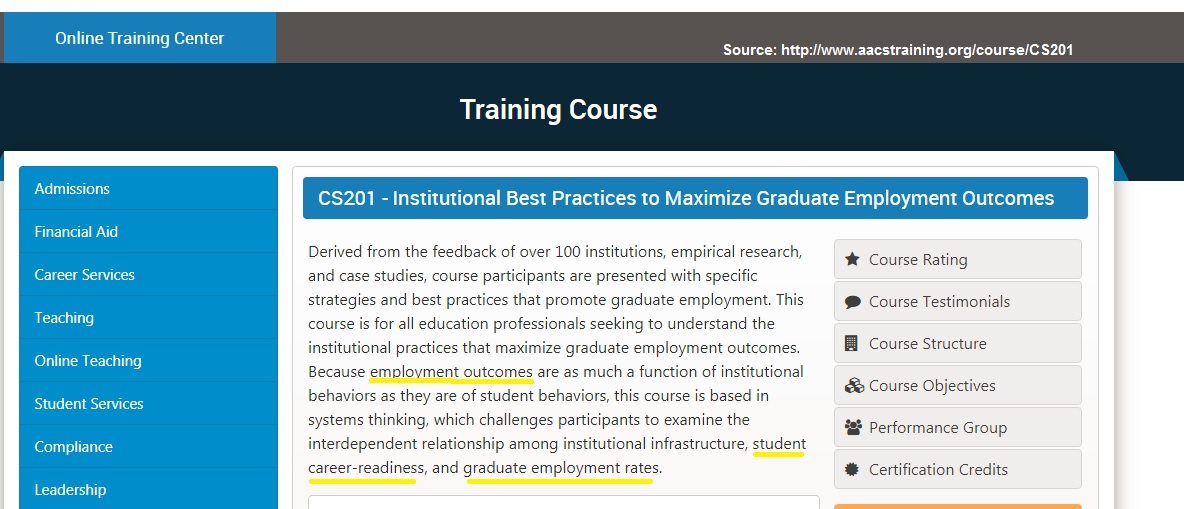Open the Financial Aid category
This screenshot has height=509, width=1184.
(x=149, y=232)
